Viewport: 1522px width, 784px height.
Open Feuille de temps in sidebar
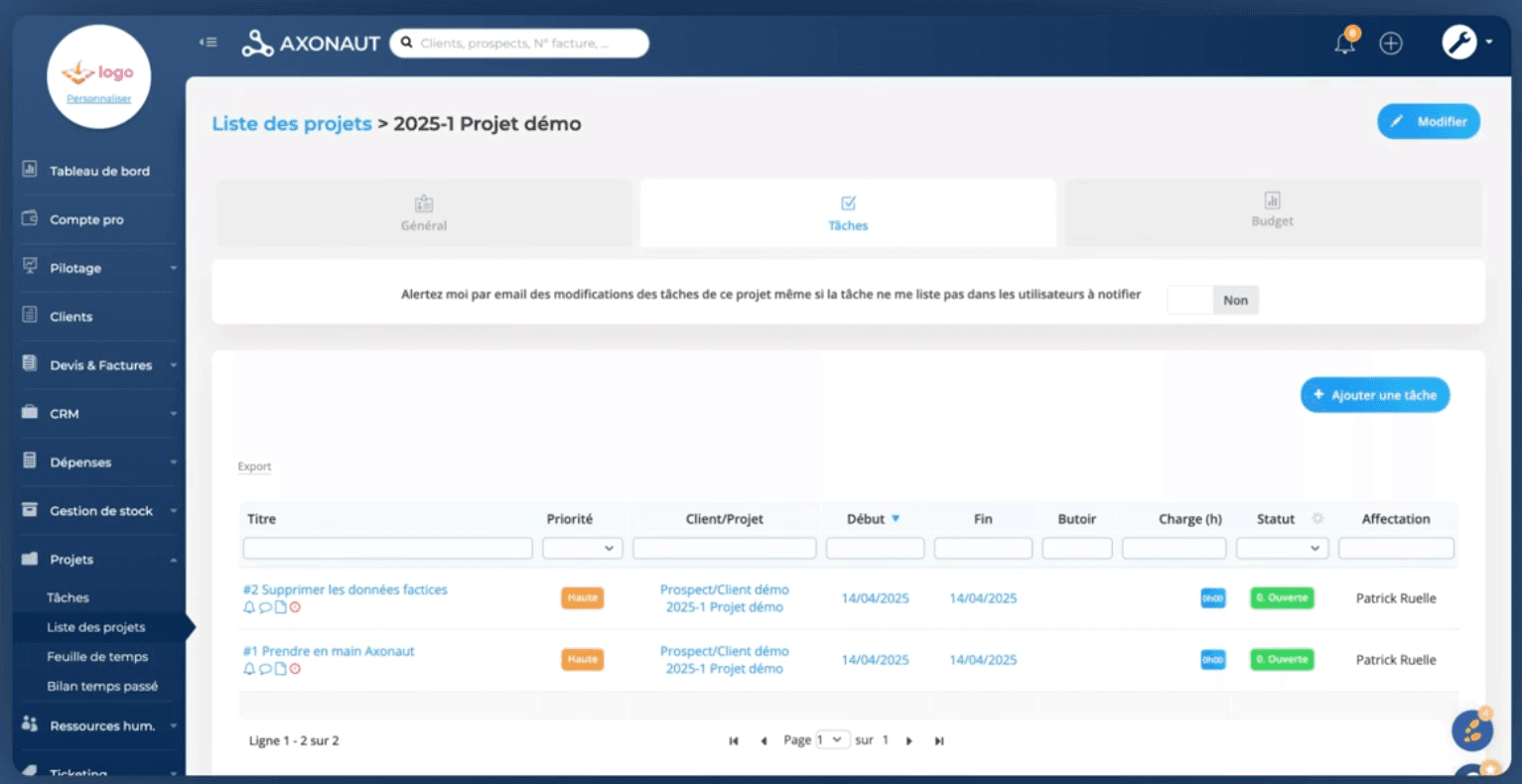[x=97, y=657]
